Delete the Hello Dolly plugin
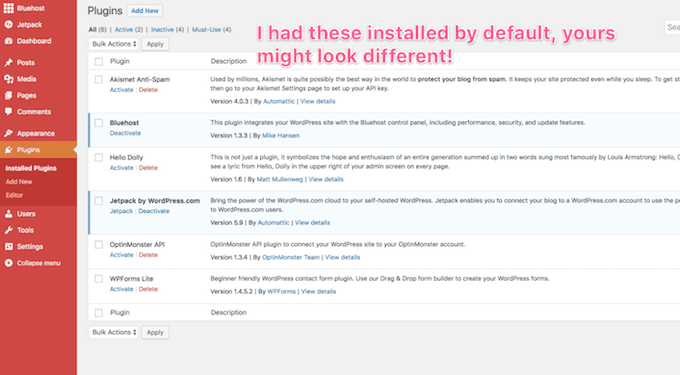 pos(148,168)
